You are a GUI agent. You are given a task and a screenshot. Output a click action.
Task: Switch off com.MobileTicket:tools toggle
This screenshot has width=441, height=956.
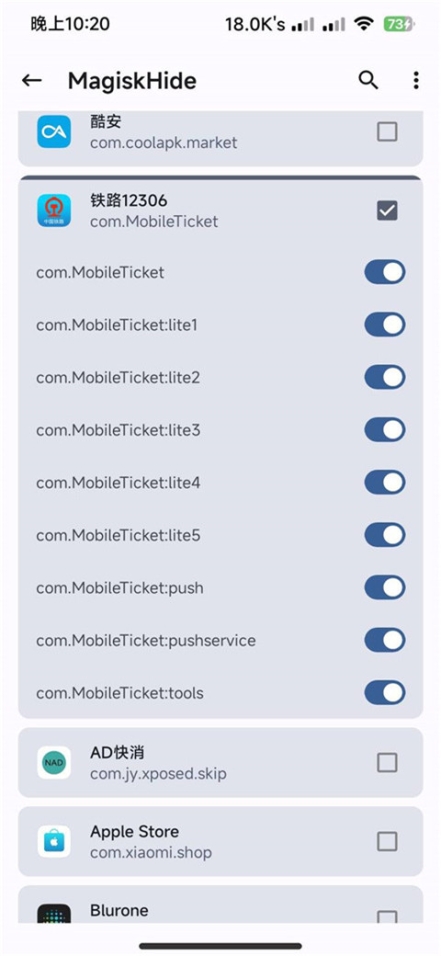[385, 693]
